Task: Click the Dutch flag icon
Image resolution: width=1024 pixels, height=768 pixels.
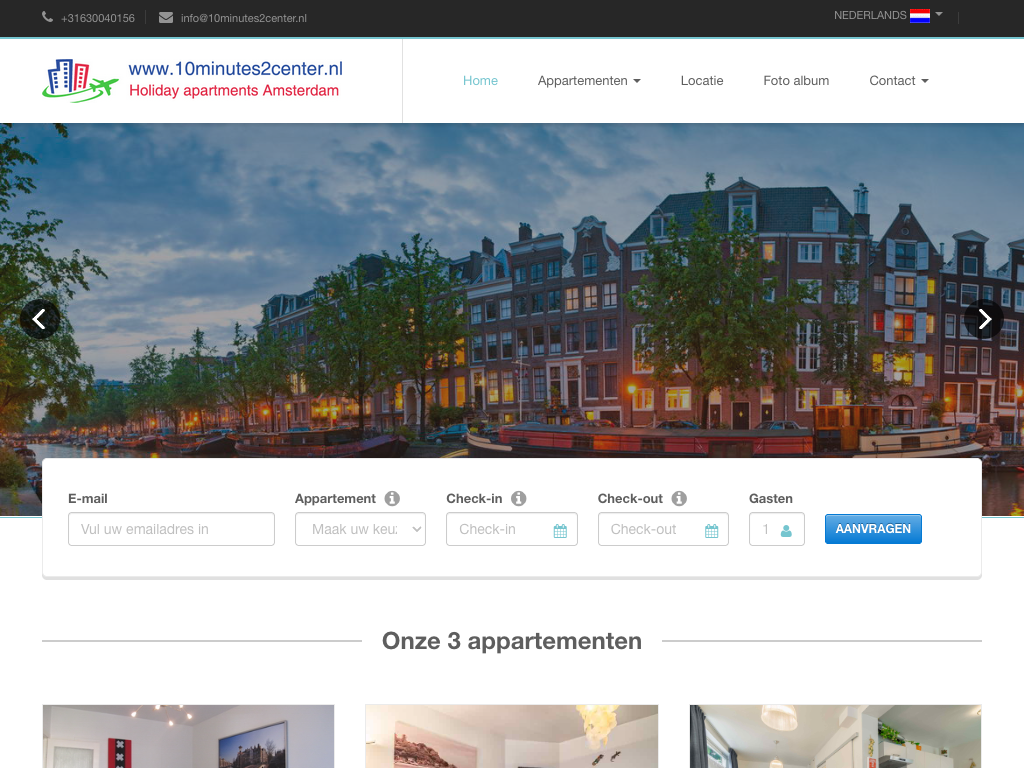Action: click(919, 16)
